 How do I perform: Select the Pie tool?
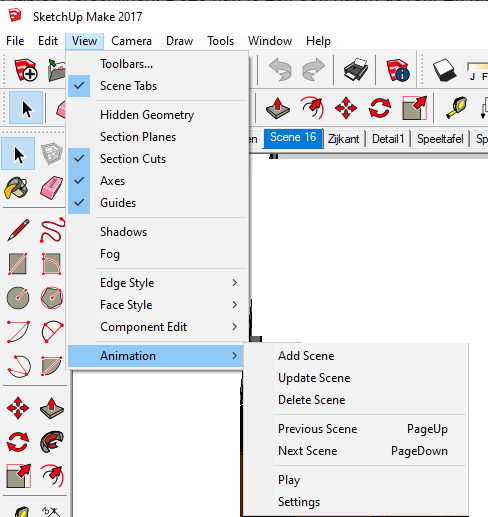click(52, 366)
